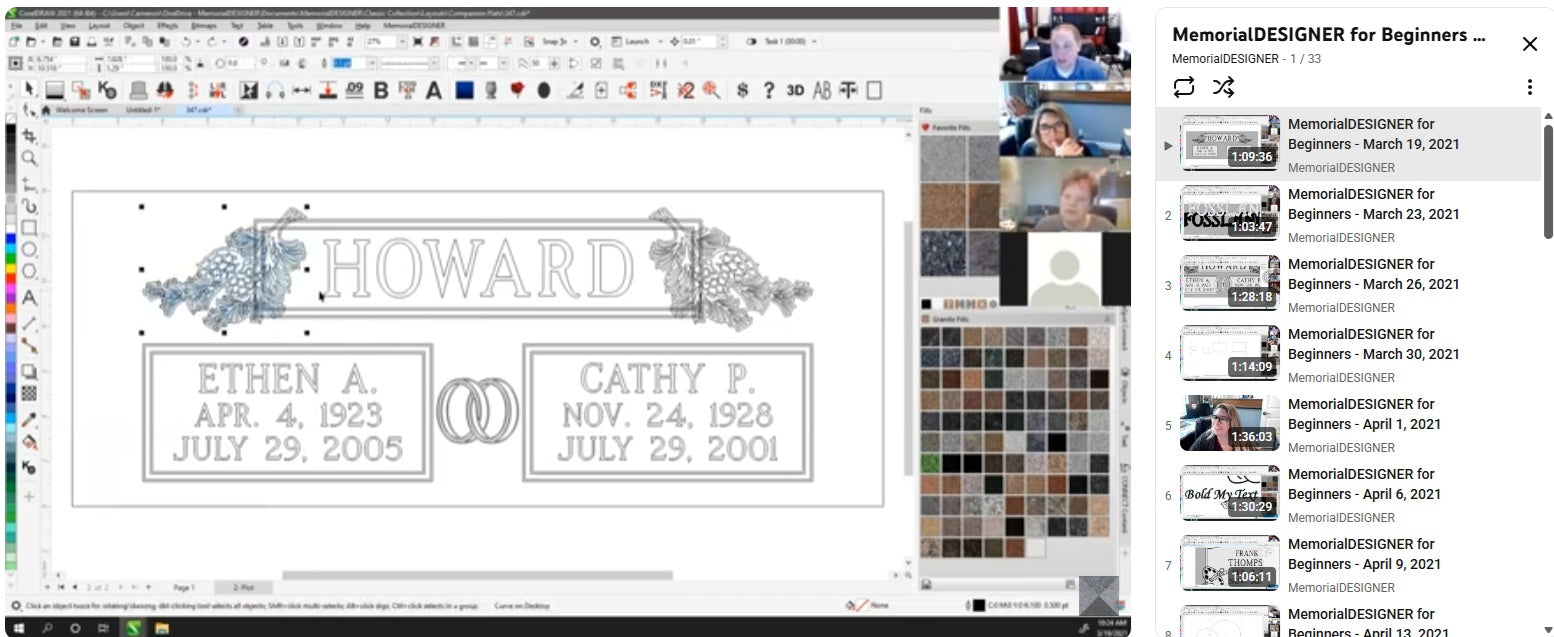Expand the Snap To dropdown
This screenshot has width=1554, height=637.
coord(577,42)
